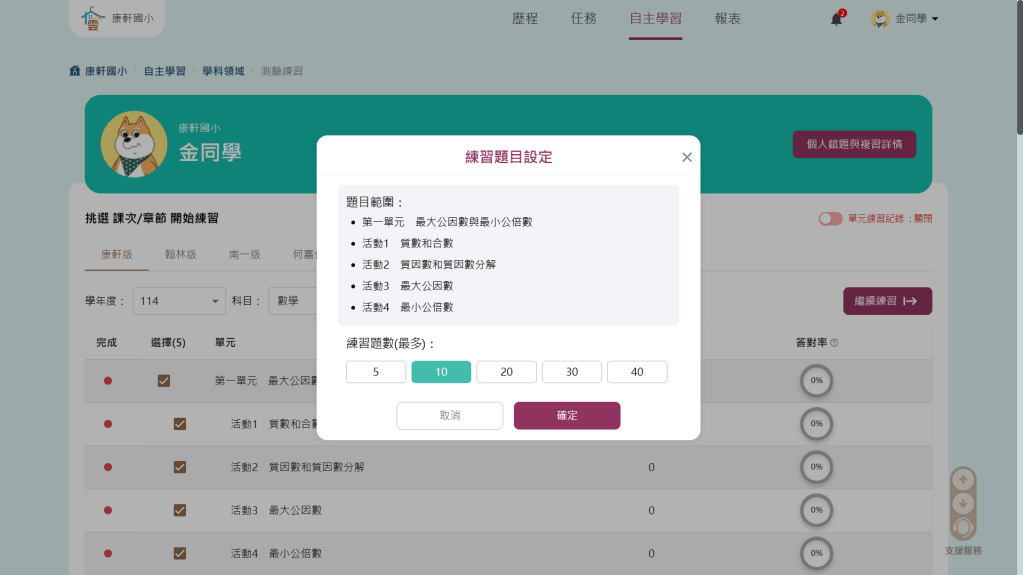This screenshot has width=1023, height=575.
Task: Uncheck the 活動2 質因數和質因數分解 checkbox
Action: coord(179,467)
